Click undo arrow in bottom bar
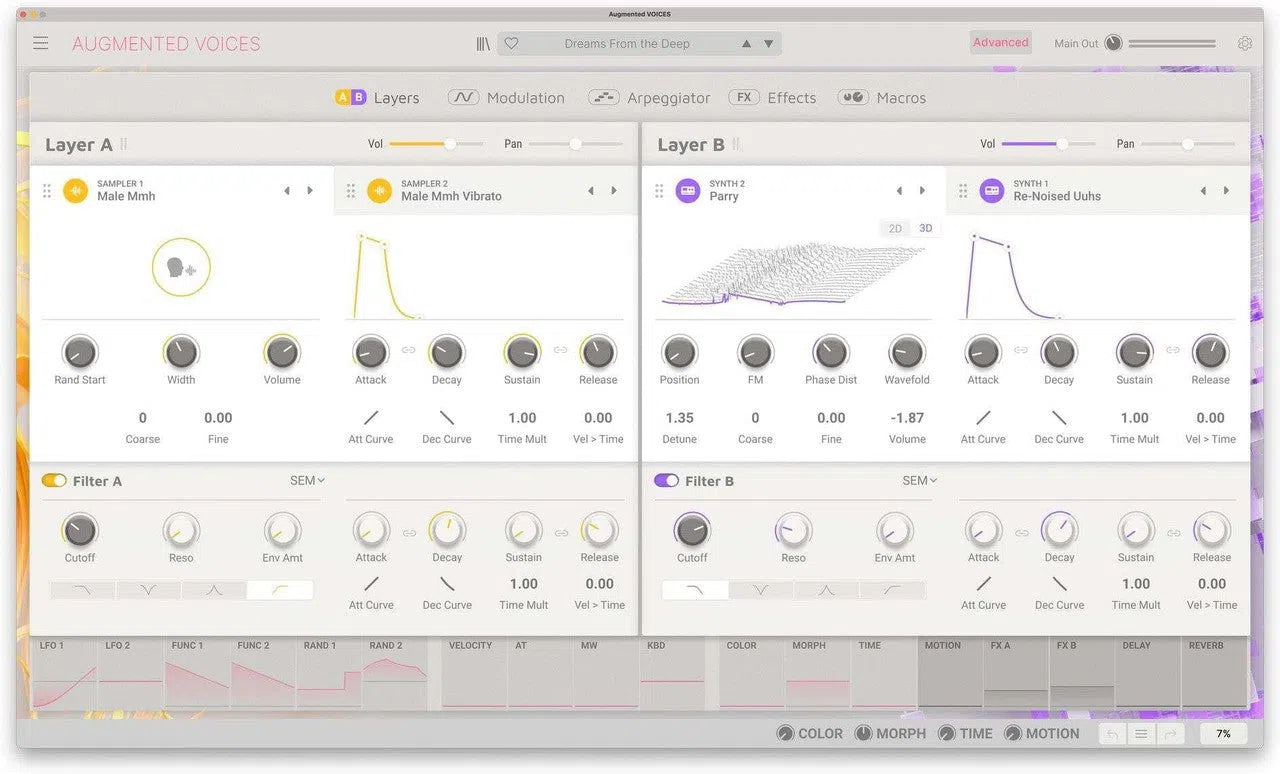The image size is (1280, 774). pos(1111,734)
